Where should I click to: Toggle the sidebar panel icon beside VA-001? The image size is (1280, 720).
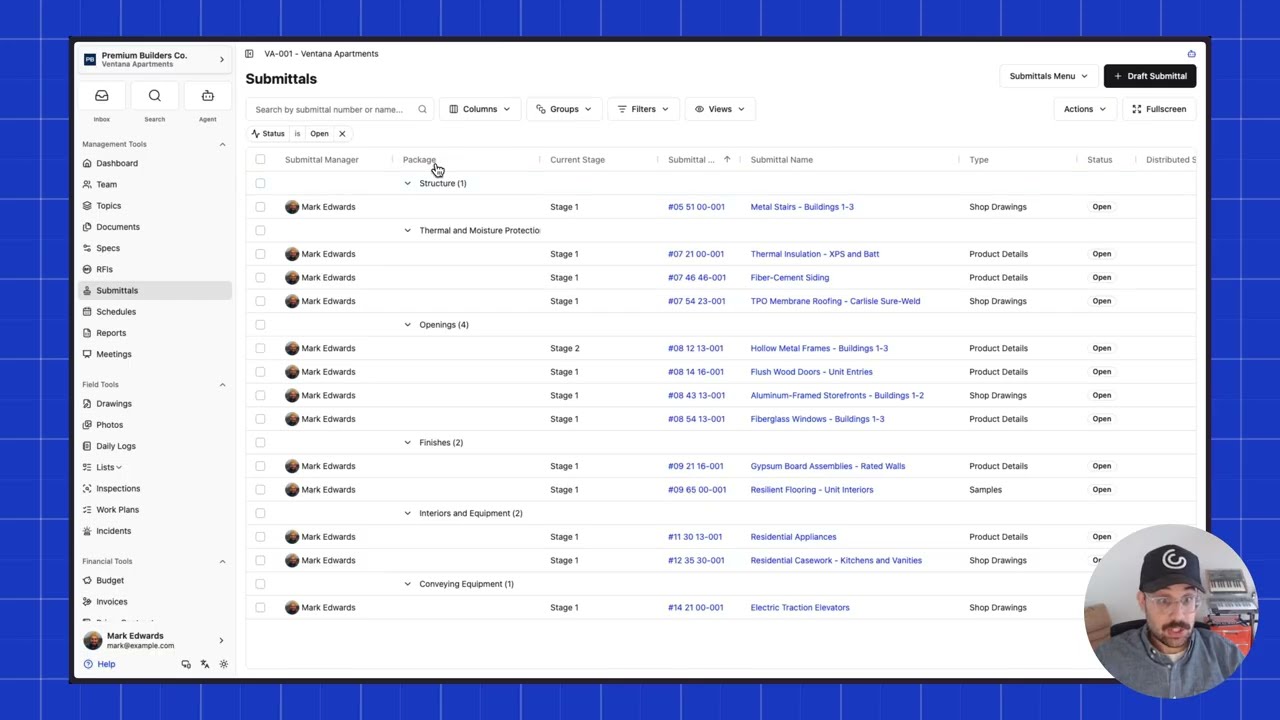249,54
